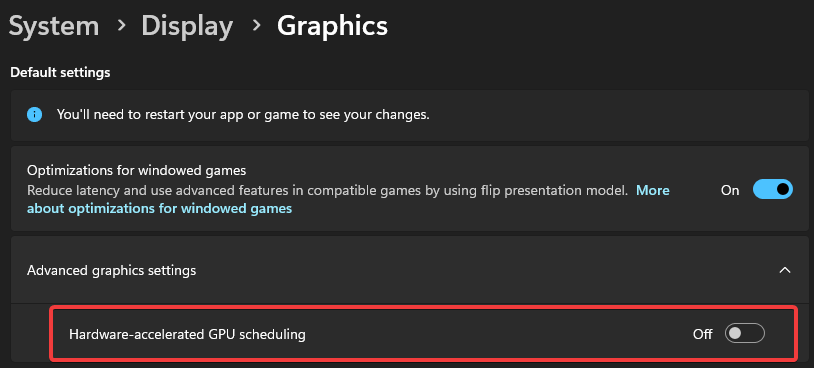
Task: Click chevron separator between Display and Graphics
Action: [256, 26]
